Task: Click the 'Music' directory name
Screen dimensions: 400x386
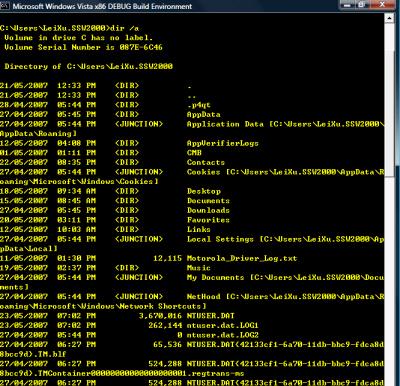Action: 199,268
